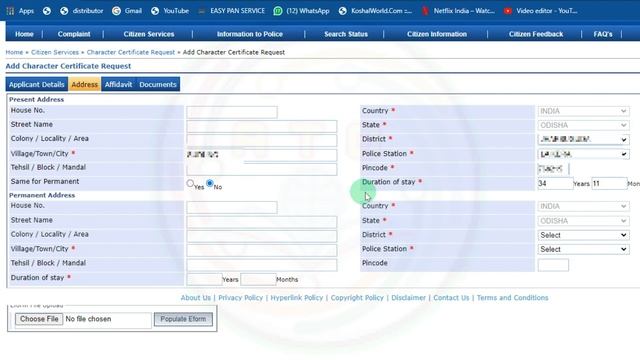Select Yes for Same for Permanent
Image resolution: width=640 pixels, height=360 pixels.
click(x=190, y=183)
